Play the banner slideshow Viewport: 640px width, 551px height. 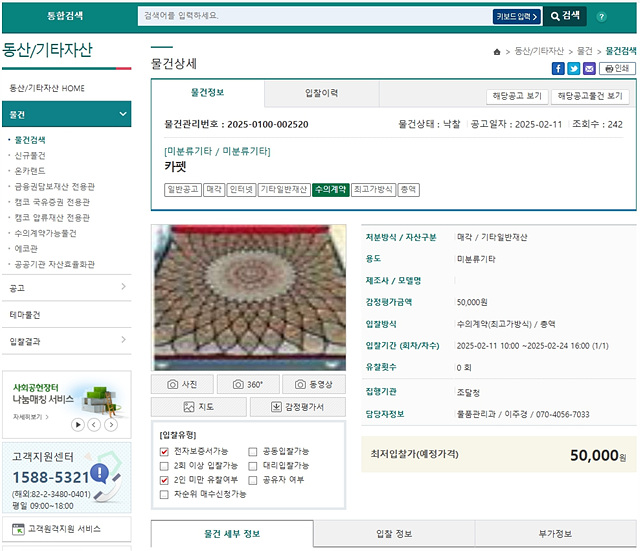coord(78,425)
